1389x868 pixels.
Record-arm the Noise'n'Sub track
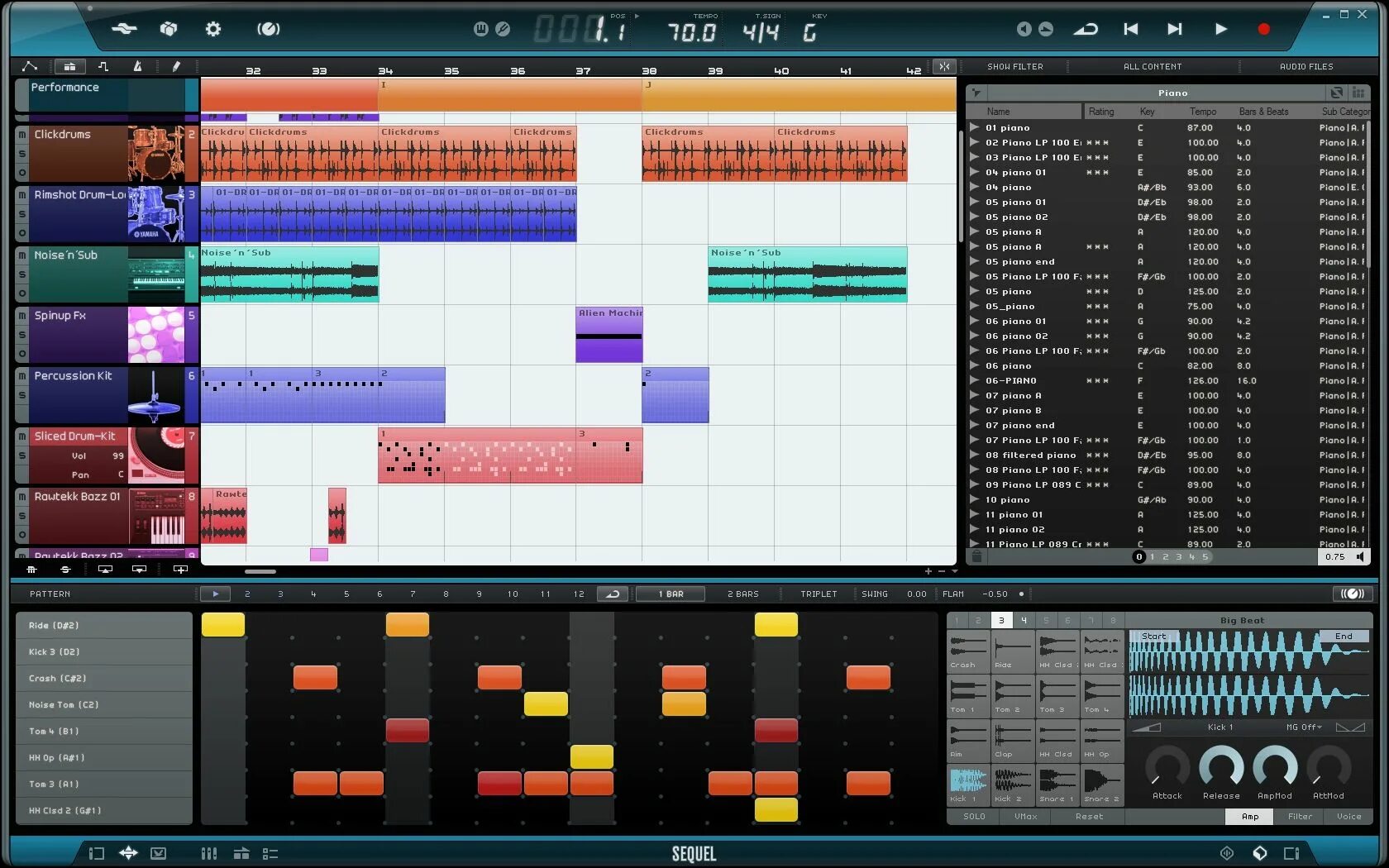(x=22, y=293)
